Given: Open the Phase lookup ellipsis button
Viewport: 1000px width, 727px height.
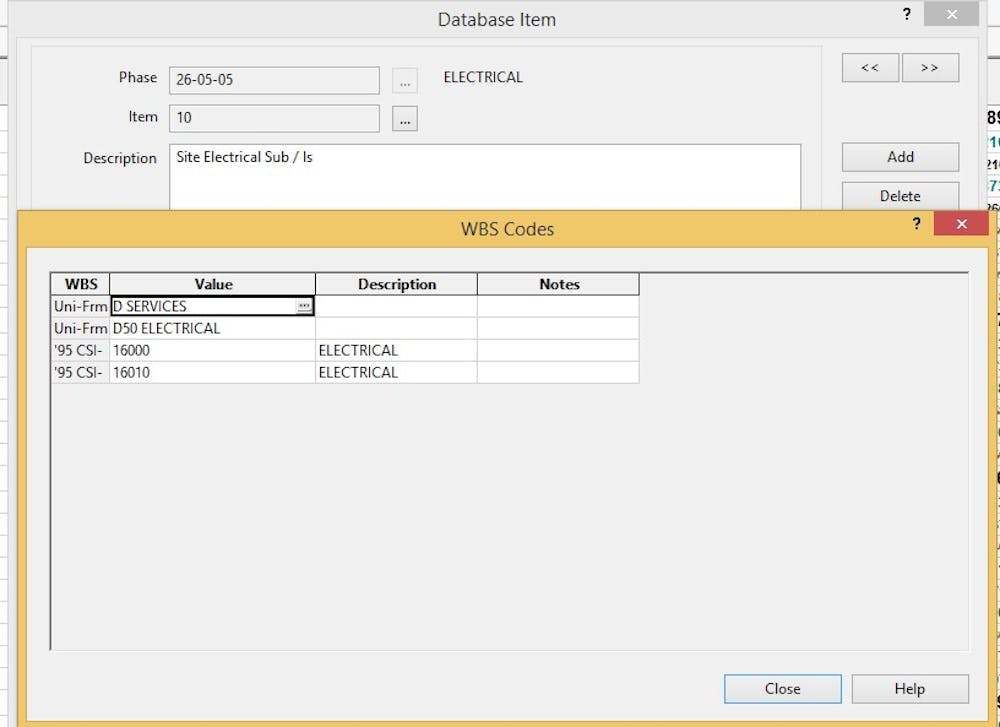Looking at the screenshot, I should tap(404, 81).
